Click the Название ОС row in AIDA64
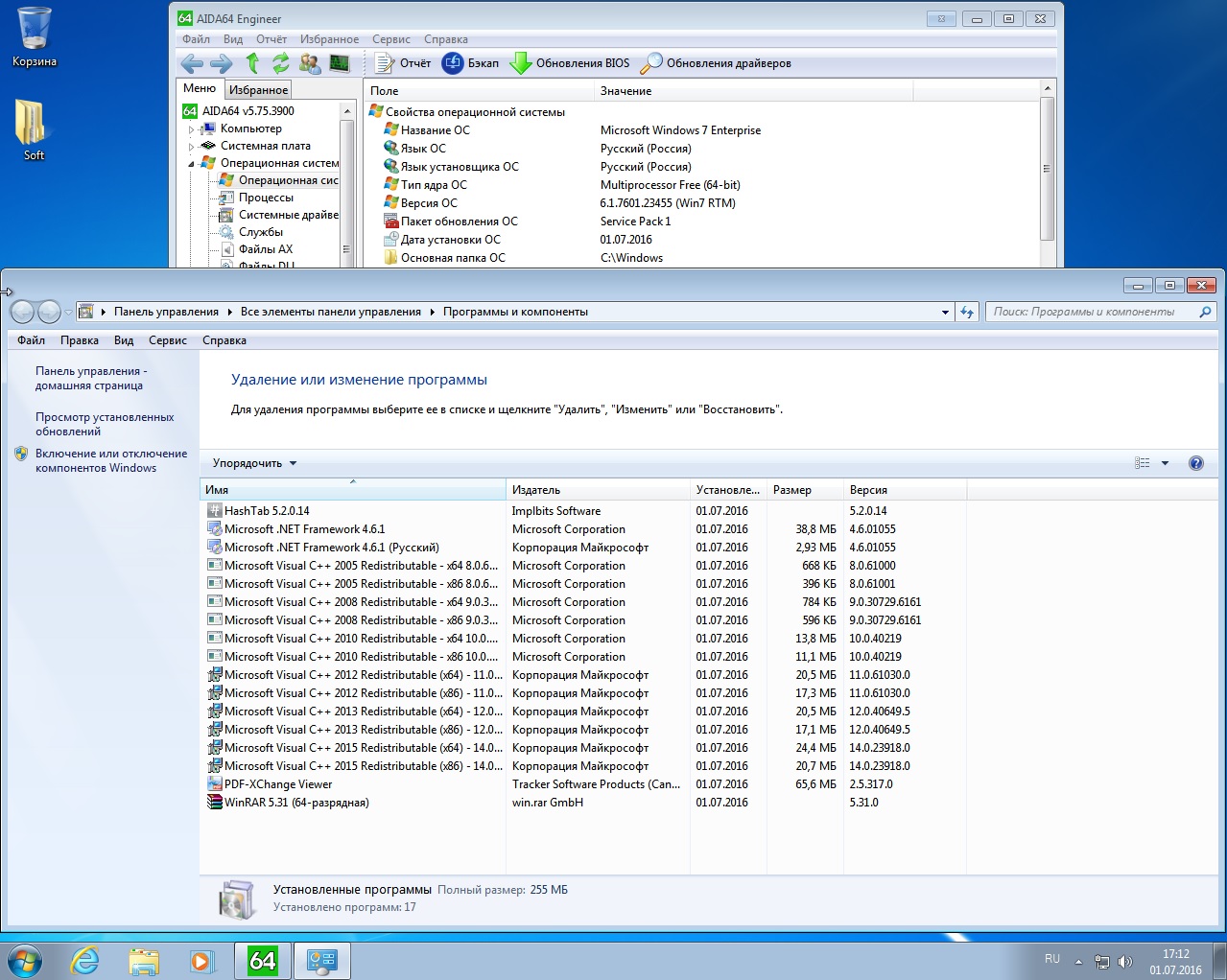Screen dimensions: 1227x980 [x=703, y=130]
